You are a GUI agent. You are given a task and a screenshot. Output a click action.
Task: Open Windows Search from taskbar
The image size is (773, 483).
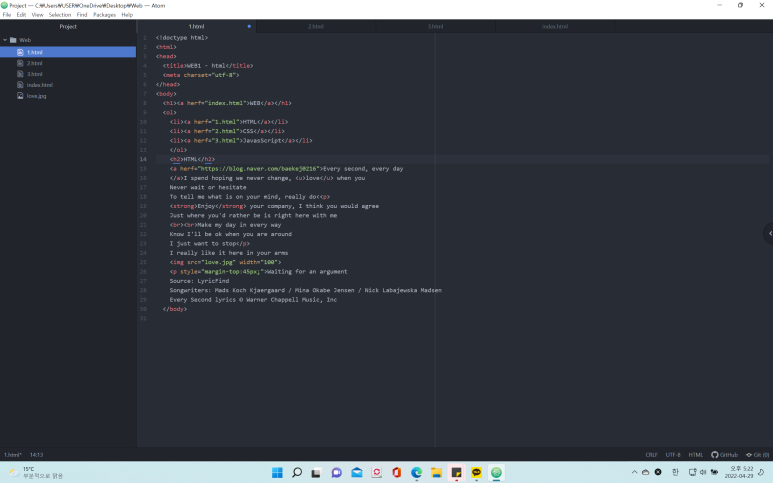coord(297,473)
